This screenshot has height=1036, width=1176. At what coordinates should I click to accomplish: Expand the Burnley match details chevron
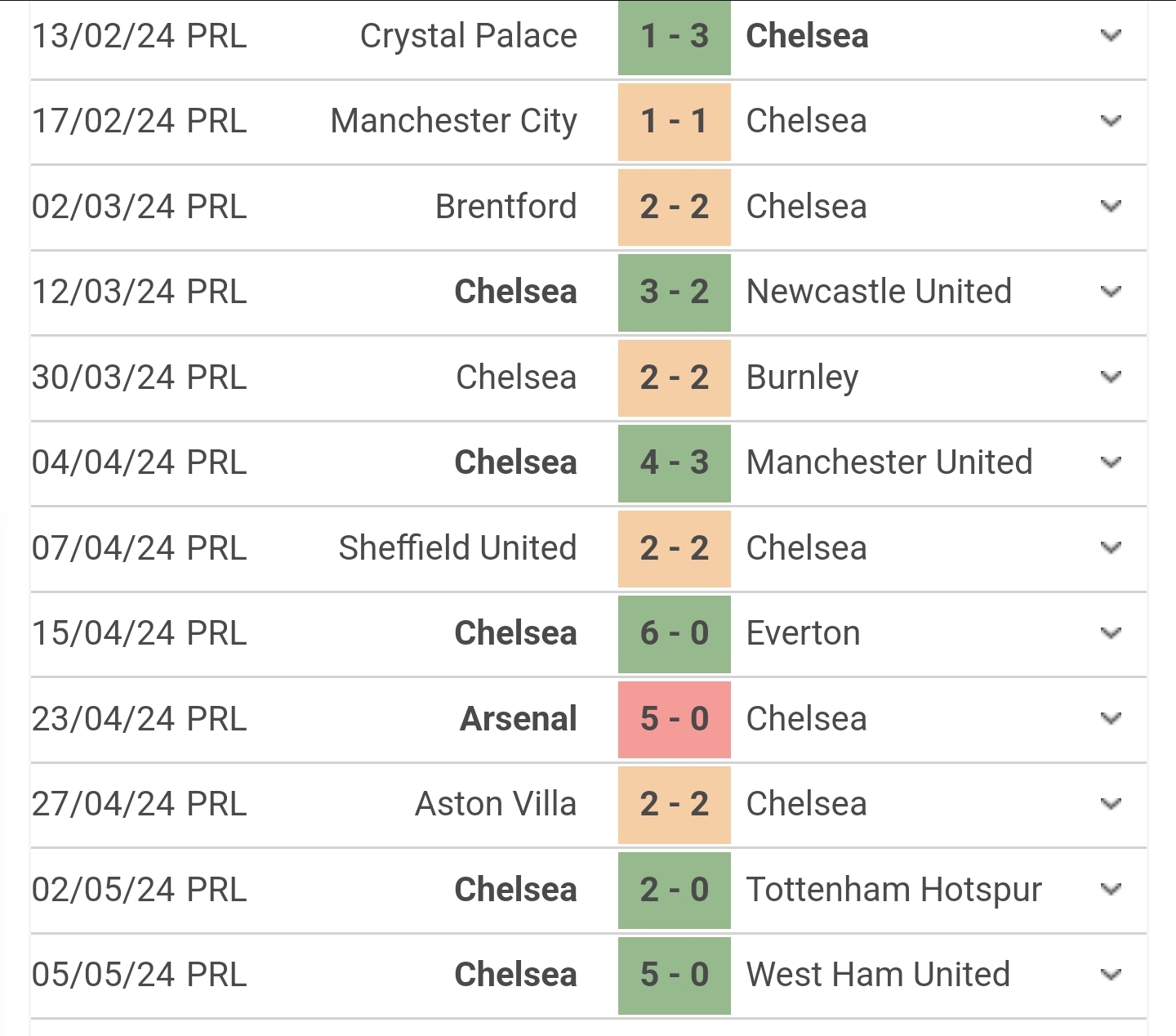coord(1110,377)
